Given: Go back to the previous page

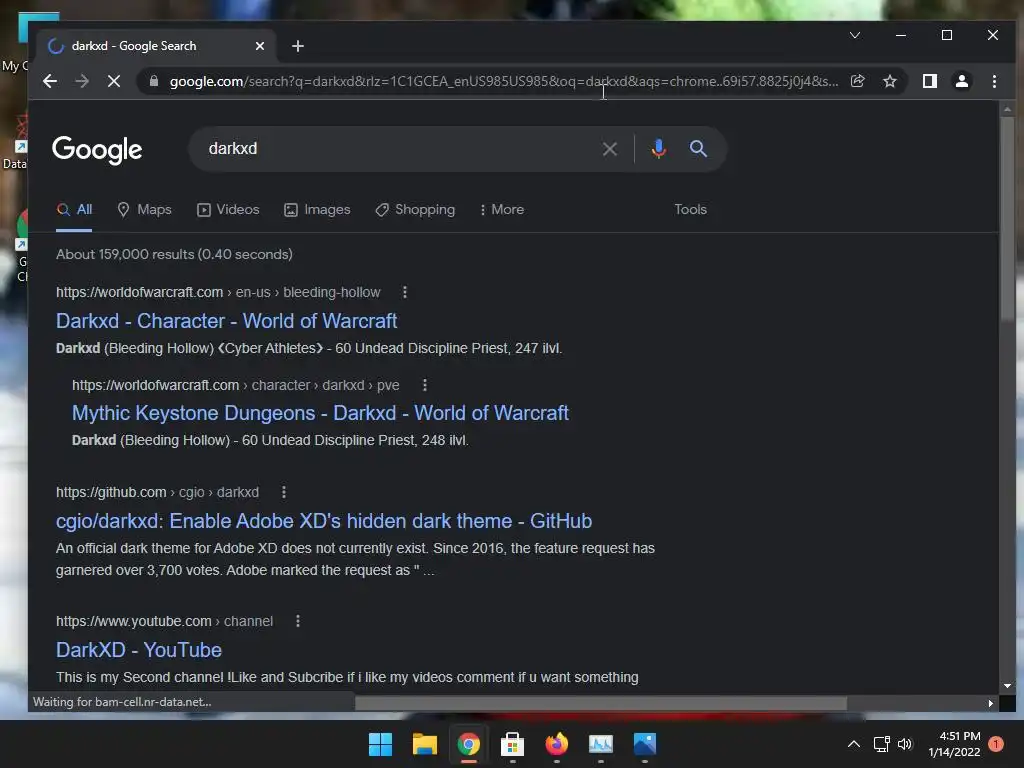Looking at the screenshot, I should (x=50, y=81).
